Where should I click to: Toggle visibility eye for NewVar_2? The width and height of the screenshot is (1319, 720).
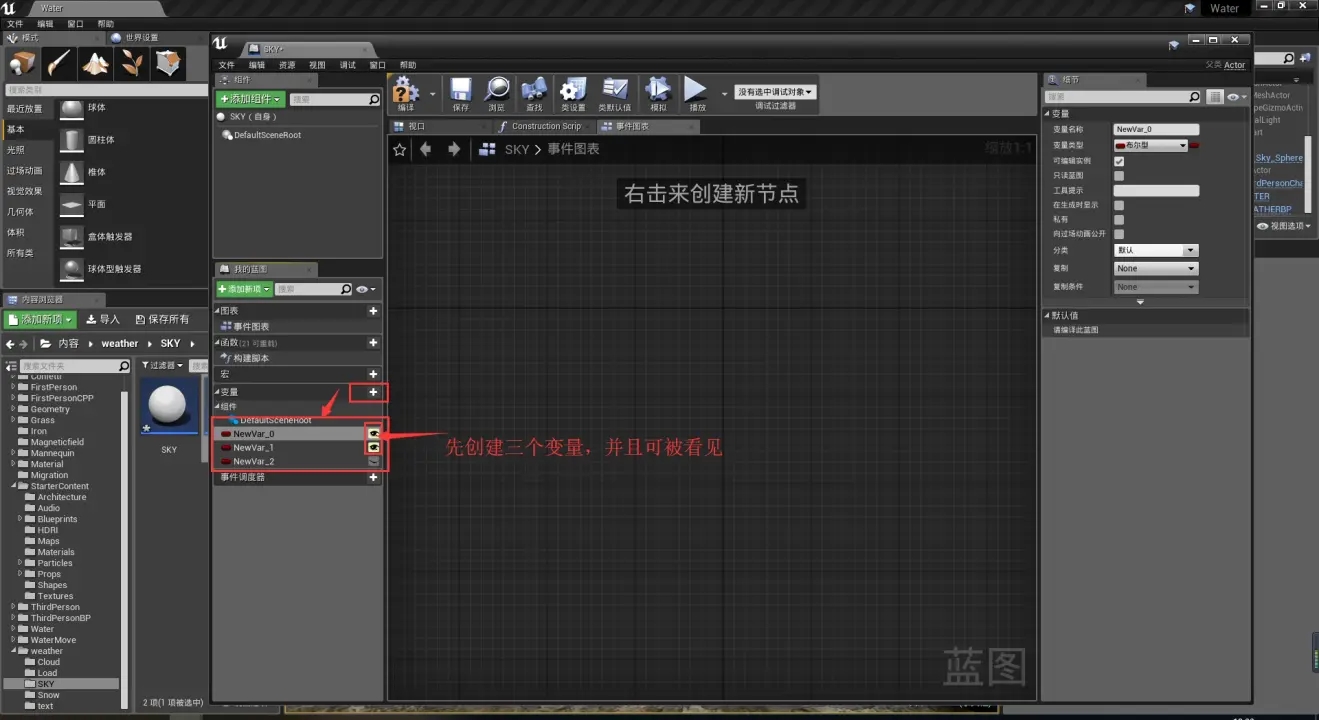374,461
